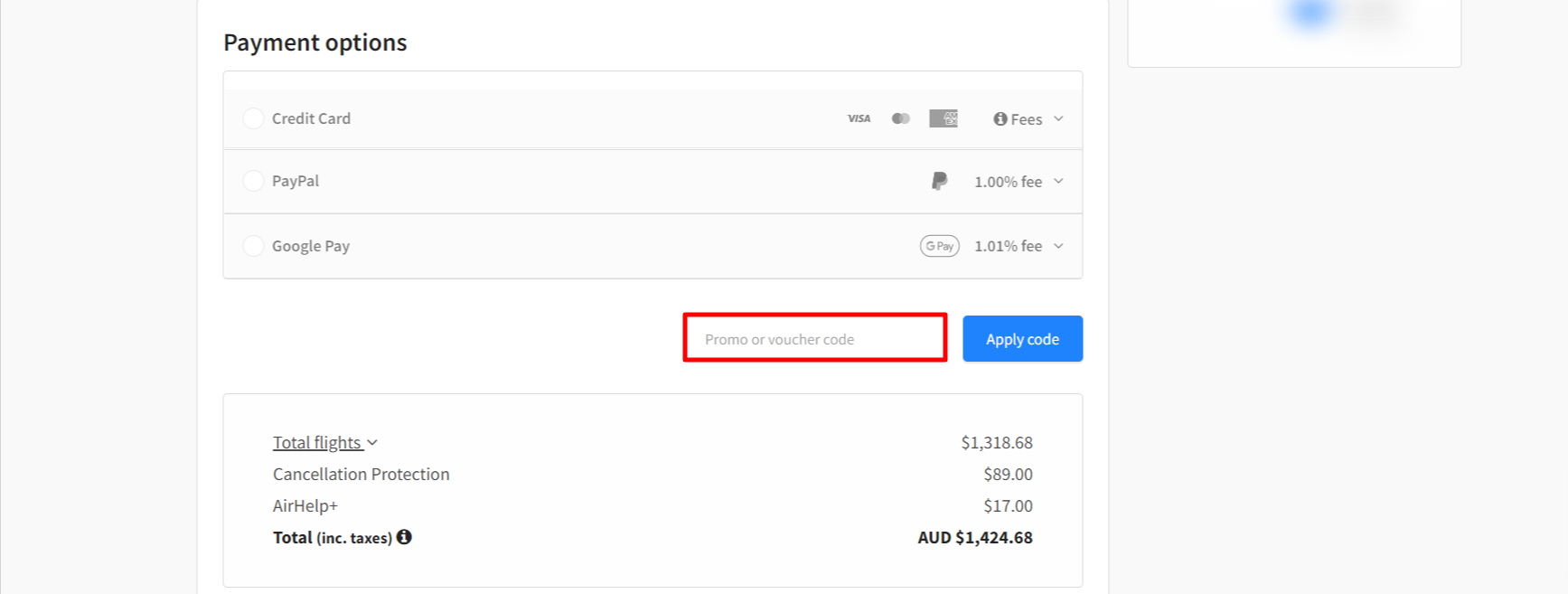The height and width of the screenshot is (594, 1568).
Task: Expand the Credit Card Fees chevron
Action: pyautogui.click(x=1058, y=119)
